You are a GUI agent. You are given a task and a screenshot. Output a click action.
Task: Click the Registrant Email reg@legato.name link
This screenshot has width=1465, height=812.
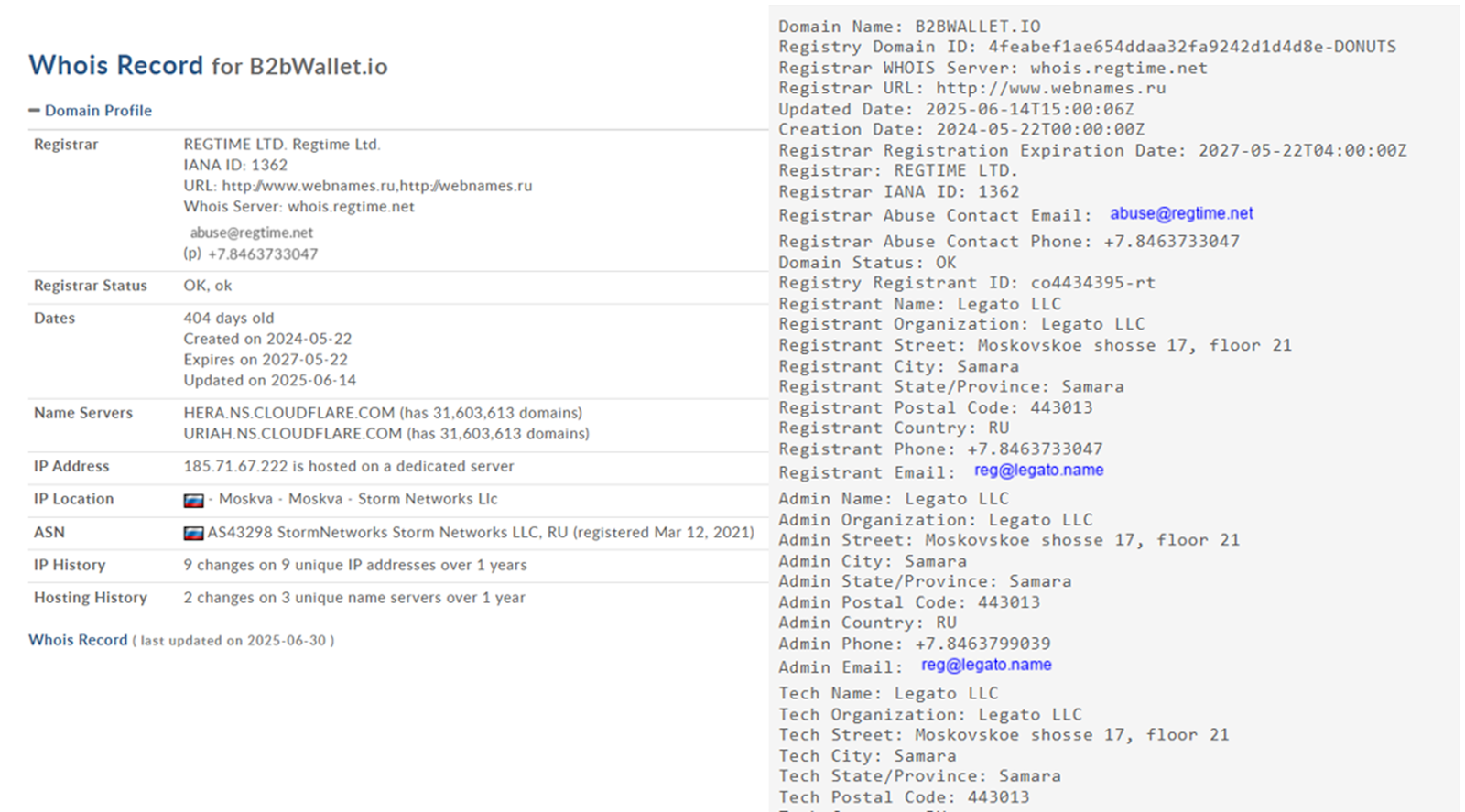click(x=1038, y=470)
